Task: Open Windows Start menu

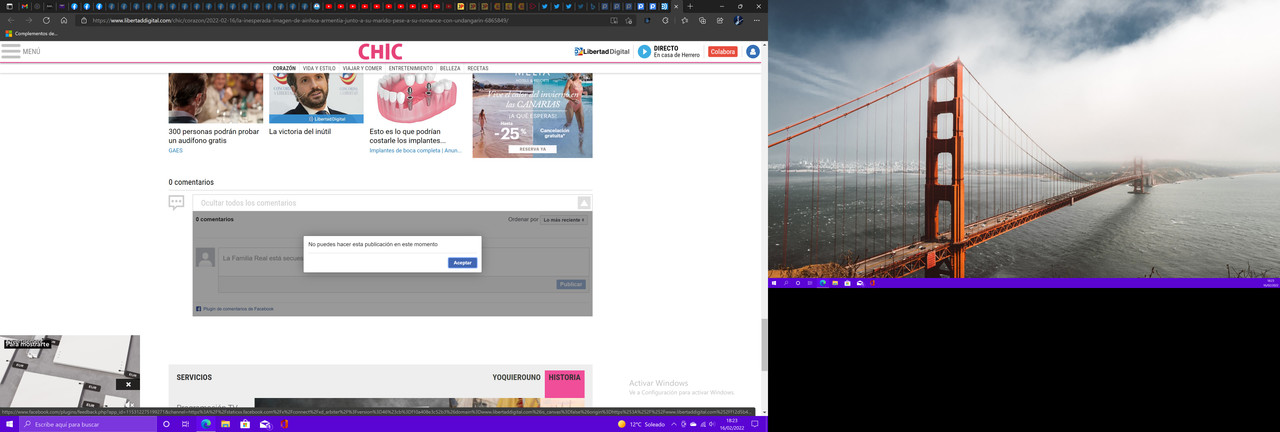Action: pyautogui.click(x=9, y=424)
